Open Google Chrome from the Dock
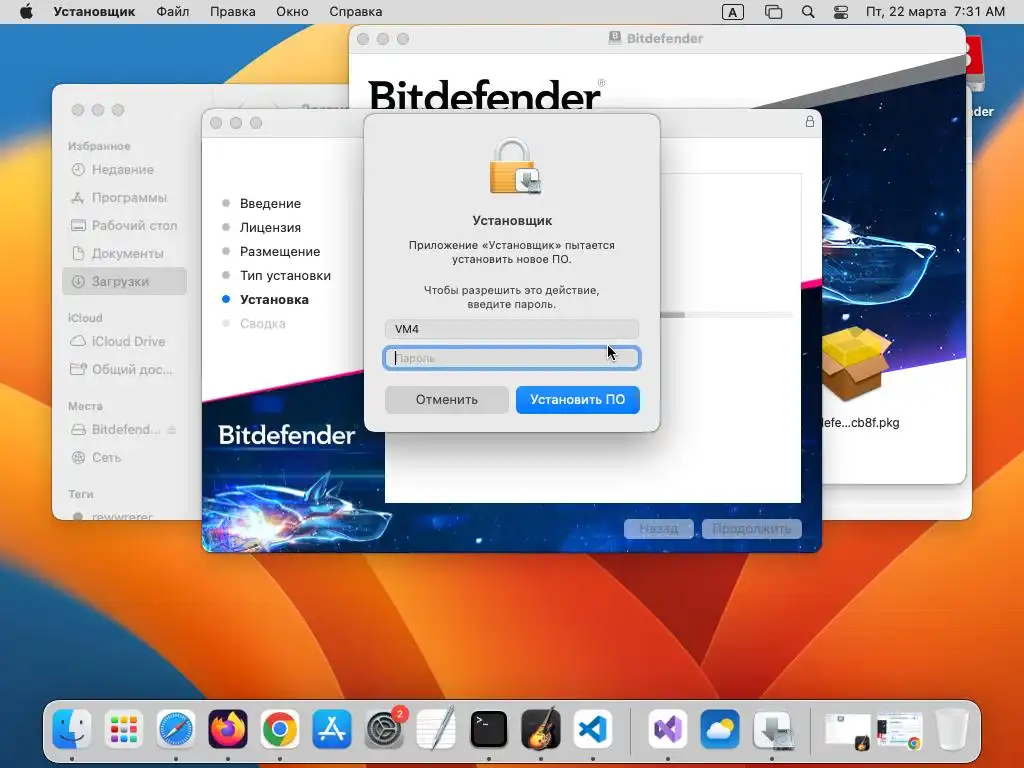The image size is (1024, 768). 280,729
